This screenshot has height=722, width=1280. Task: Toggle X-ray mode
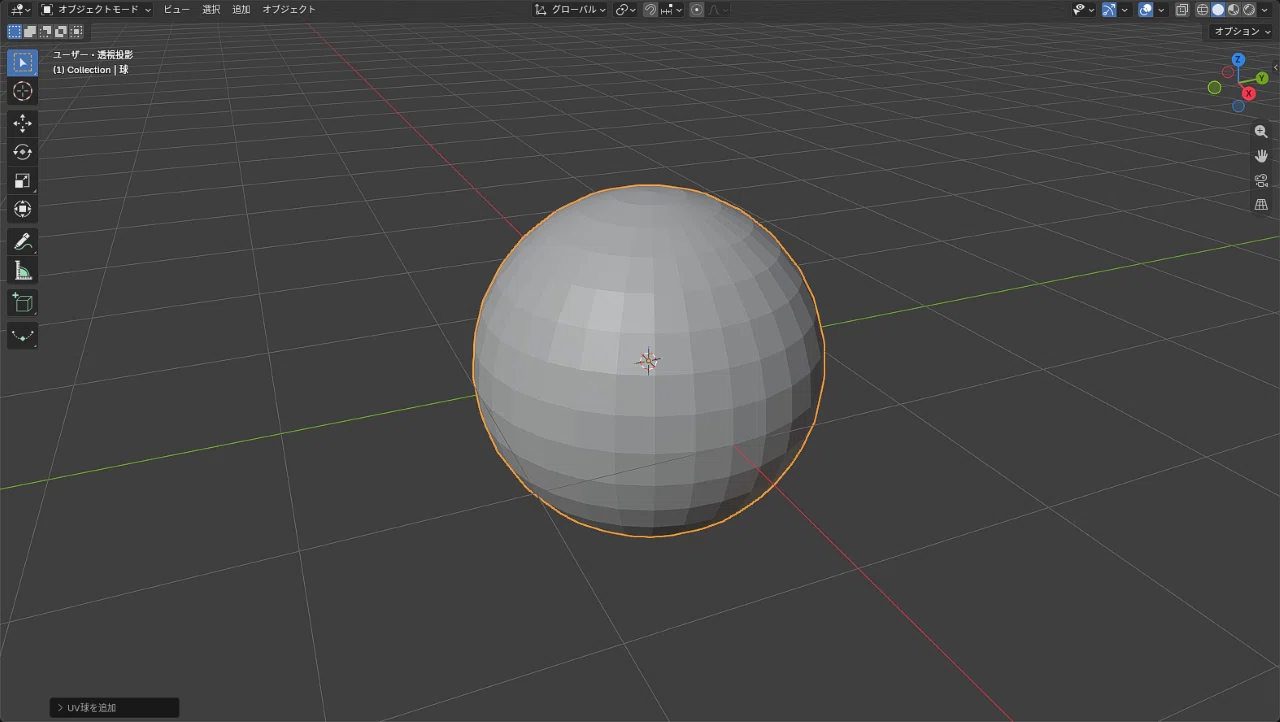[1182, 9]
